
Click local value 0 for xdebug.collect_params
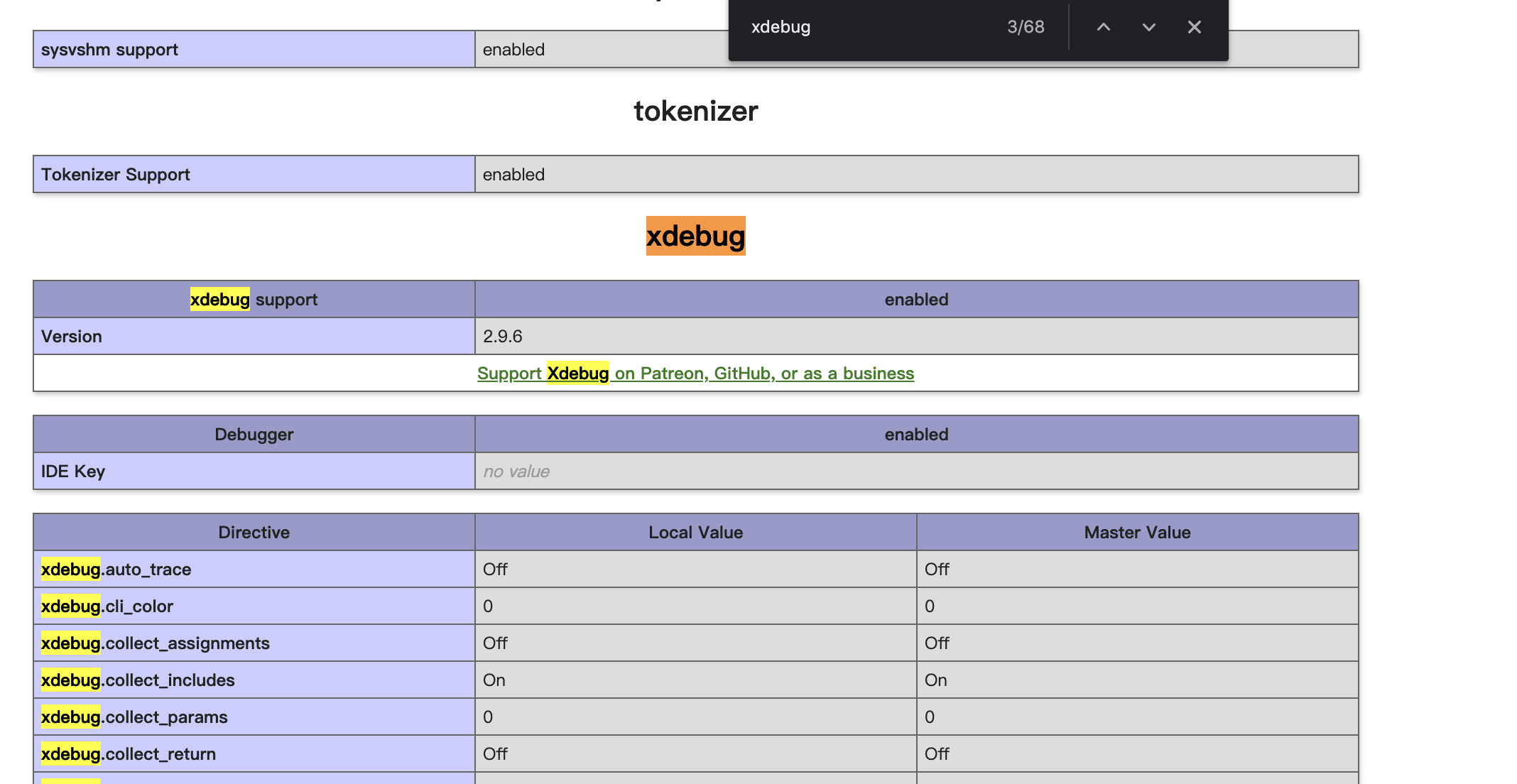(695, 717)
